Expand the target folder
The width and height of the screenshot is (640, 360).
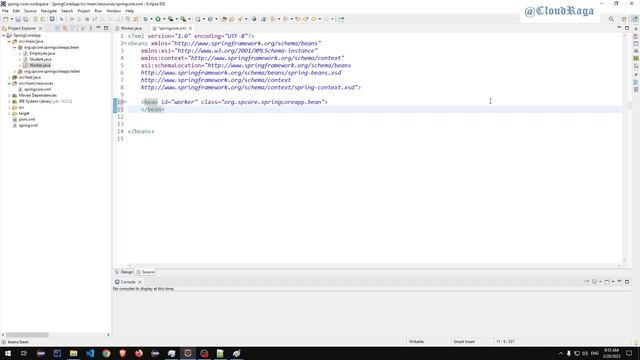pyautogui.click(x=9, y=113)
